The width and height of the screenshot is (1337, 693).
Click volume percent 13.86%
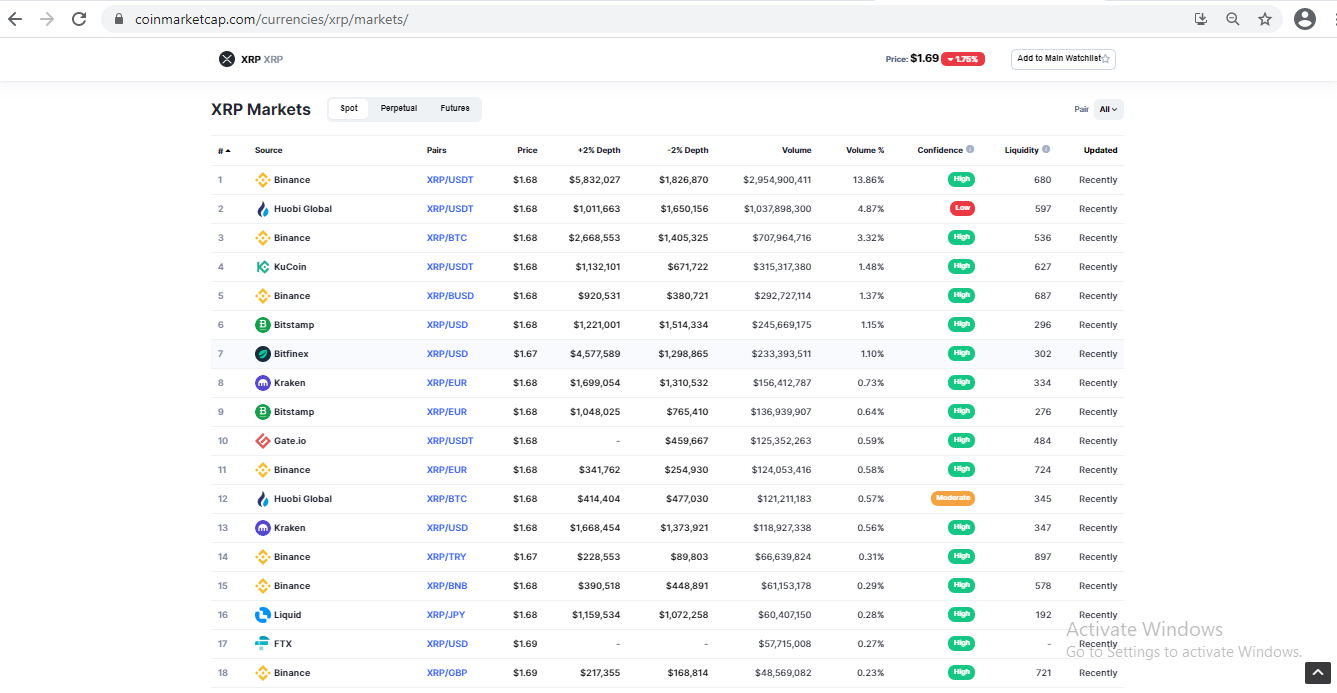click(x=869, y=180)
